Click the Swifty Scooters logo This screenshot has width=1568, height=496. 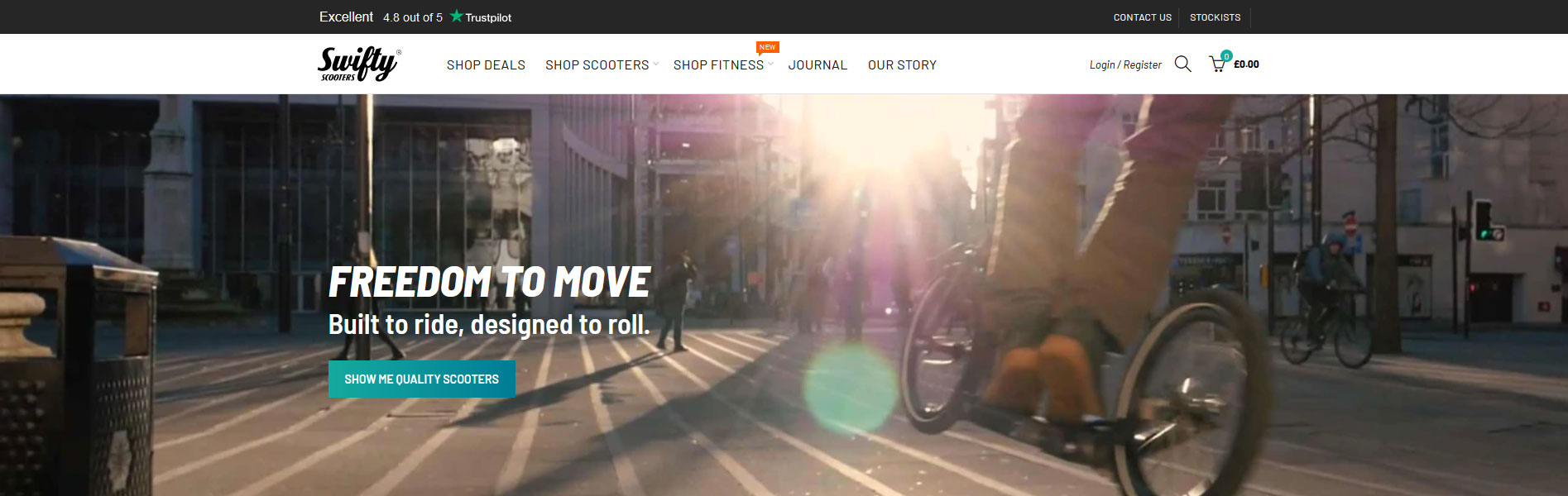click(359, 64)
